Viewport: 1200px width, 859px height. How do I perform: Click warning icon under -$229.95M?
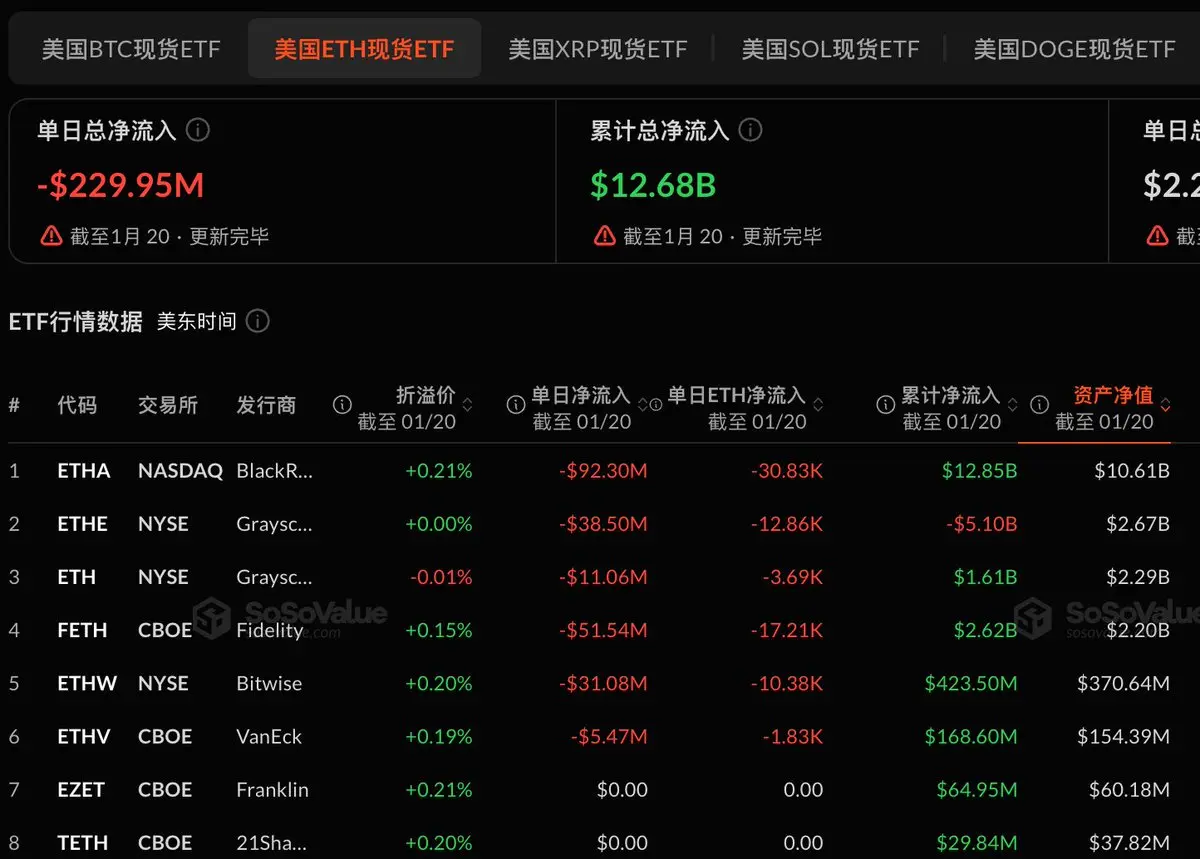51,236
